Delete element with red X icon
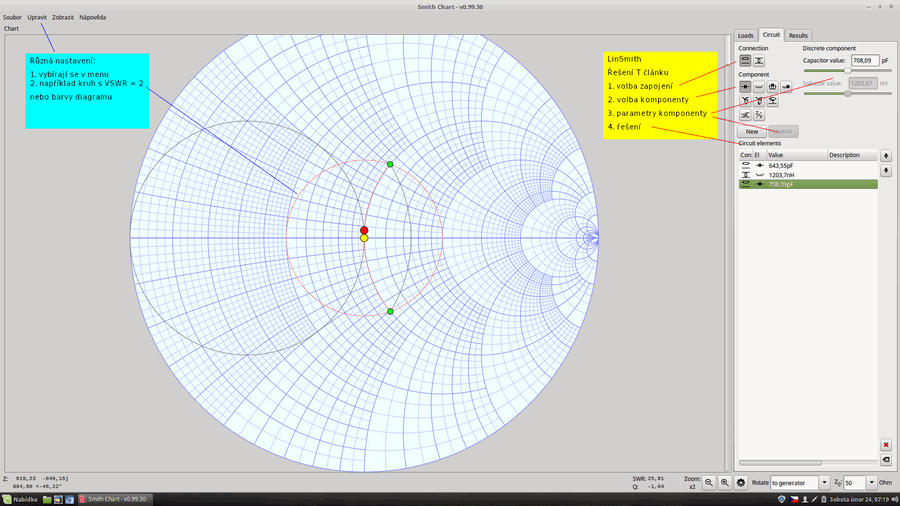This screenshot has width=900, height=506. [x=885, y=444]
